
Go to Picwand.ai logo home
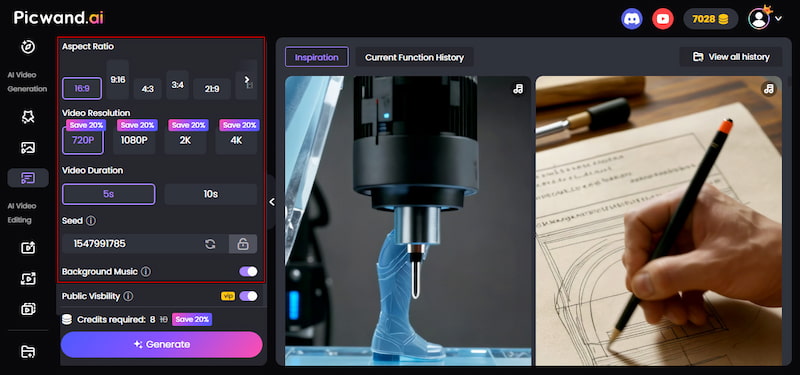tap(58, 17)
